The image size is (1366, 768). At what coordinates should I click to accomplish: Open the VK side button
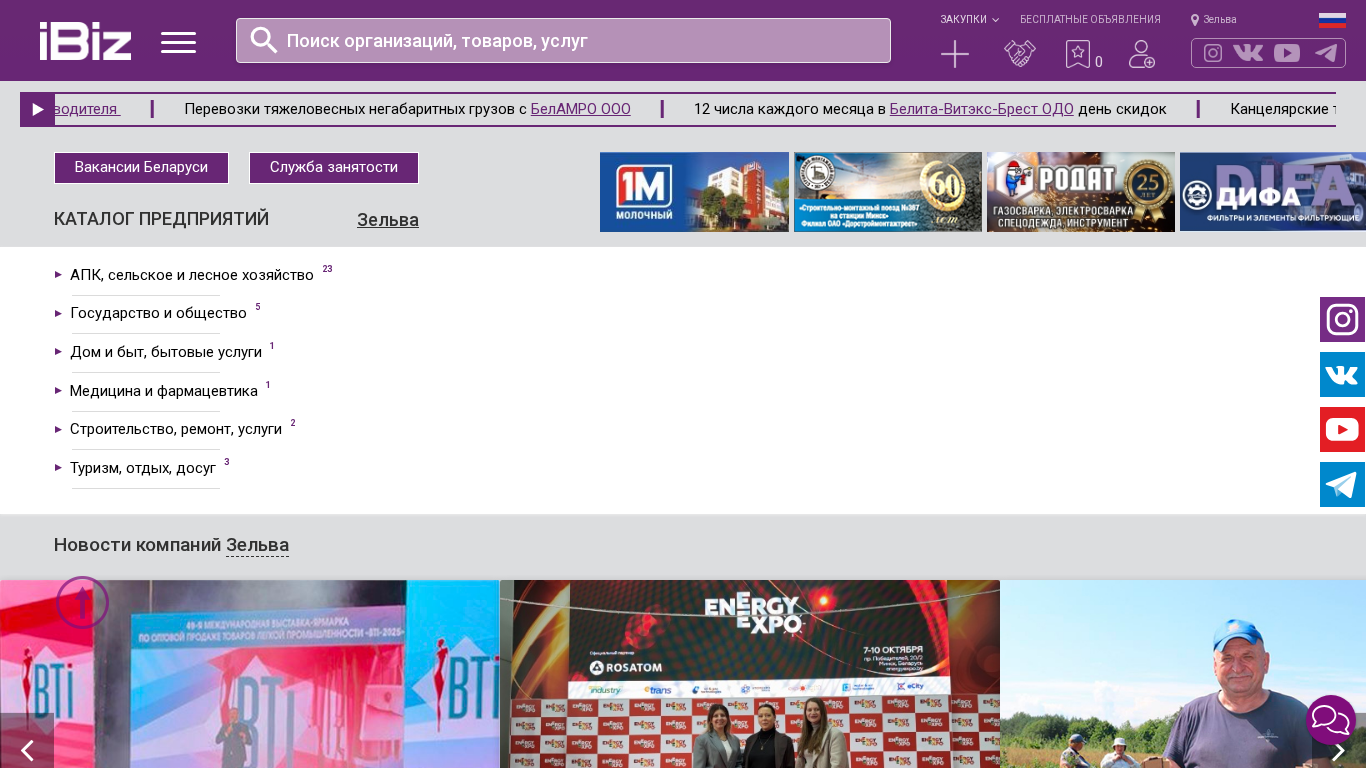tap(1342, 375)
